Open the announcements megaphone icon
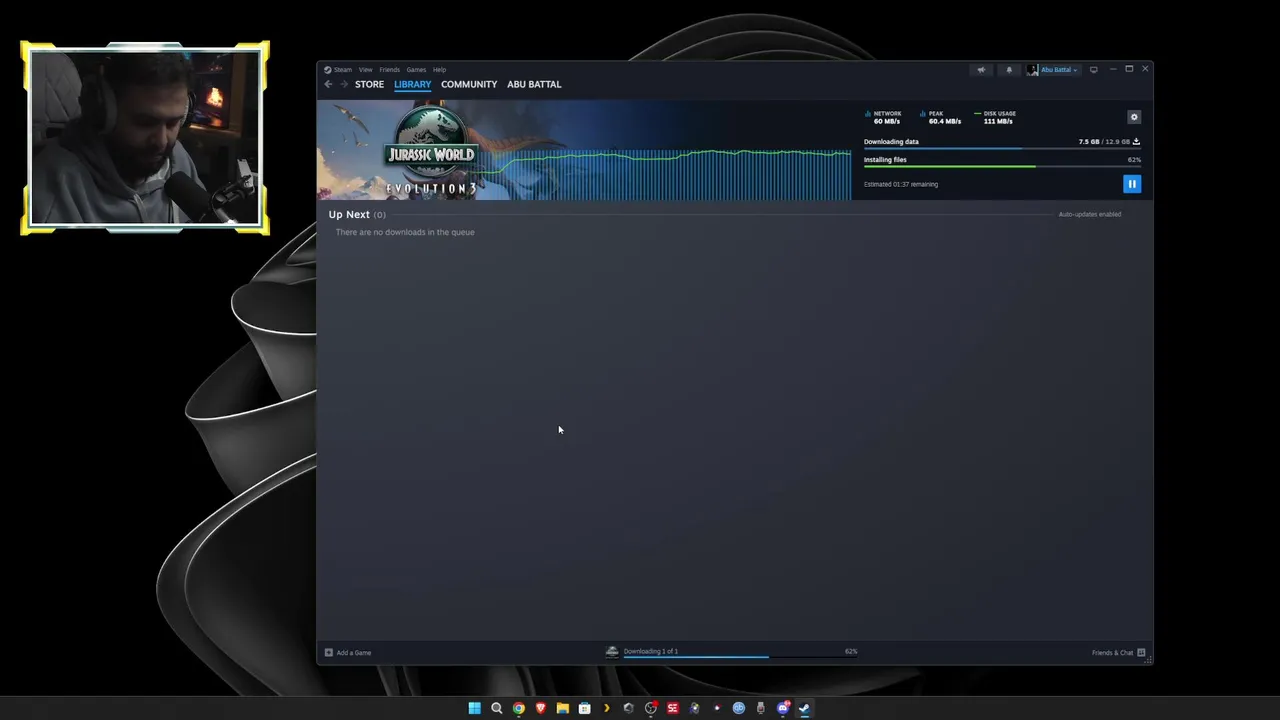This screenshot has height=720, width=1280. pos(981,70)
